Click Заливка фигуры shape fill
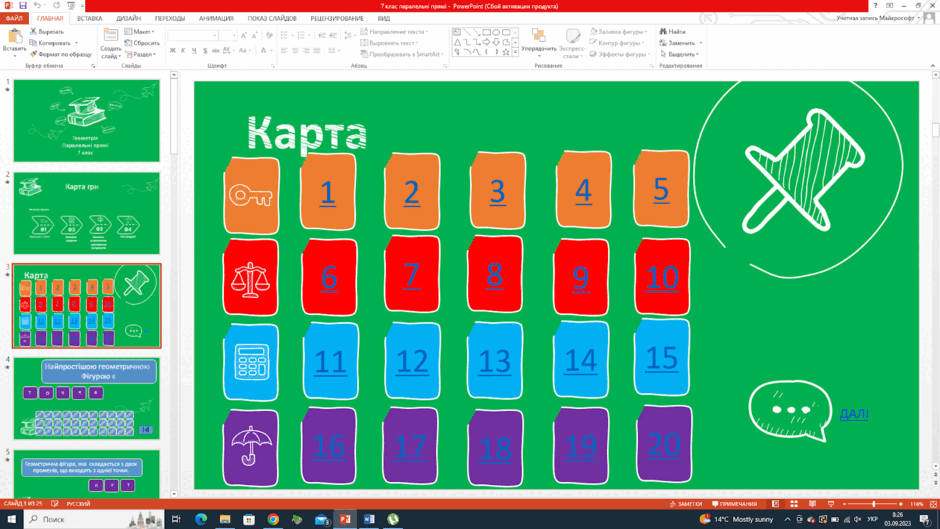This screenshot has height=529, width=940. 619,32
